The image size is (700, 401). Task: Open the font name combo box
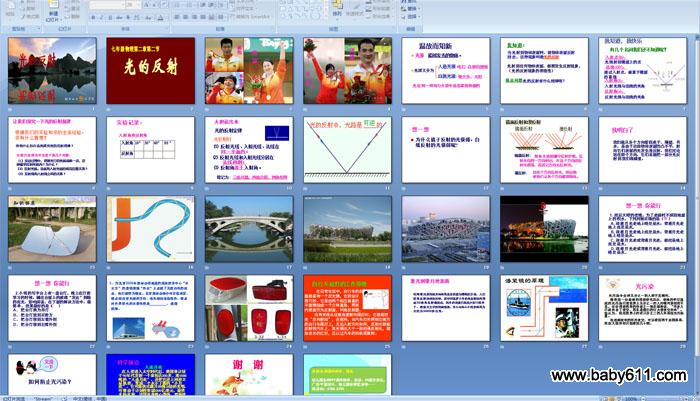click(x=107, y=5)
